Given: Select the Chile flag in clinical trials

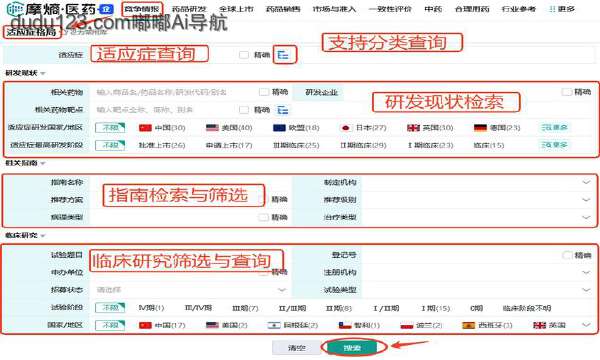Looking at the screenshot, I should coord(345,326).
